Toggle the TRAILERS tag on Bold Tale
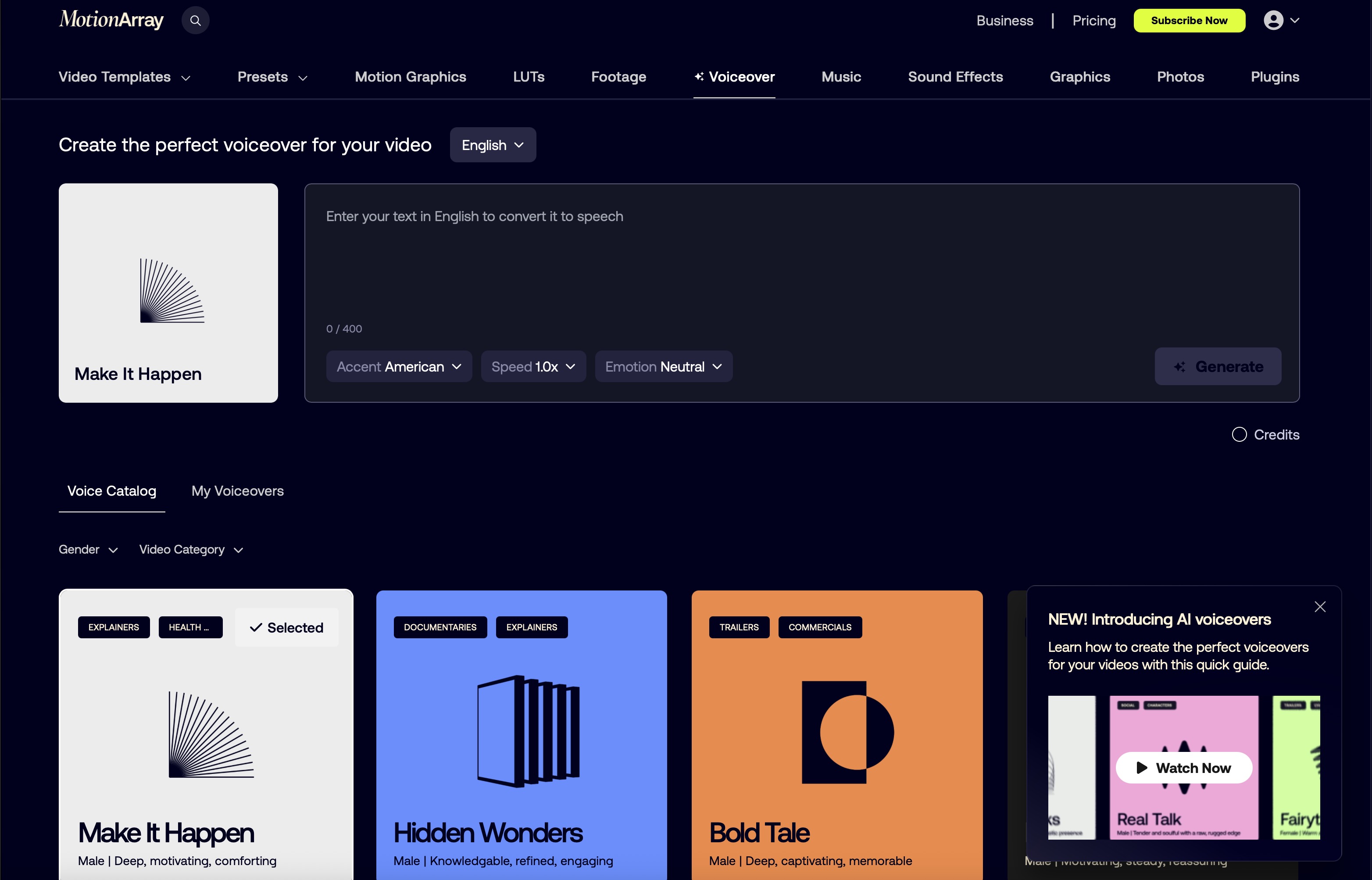The height and width of the screenshot is (880, 1372). 739,627
